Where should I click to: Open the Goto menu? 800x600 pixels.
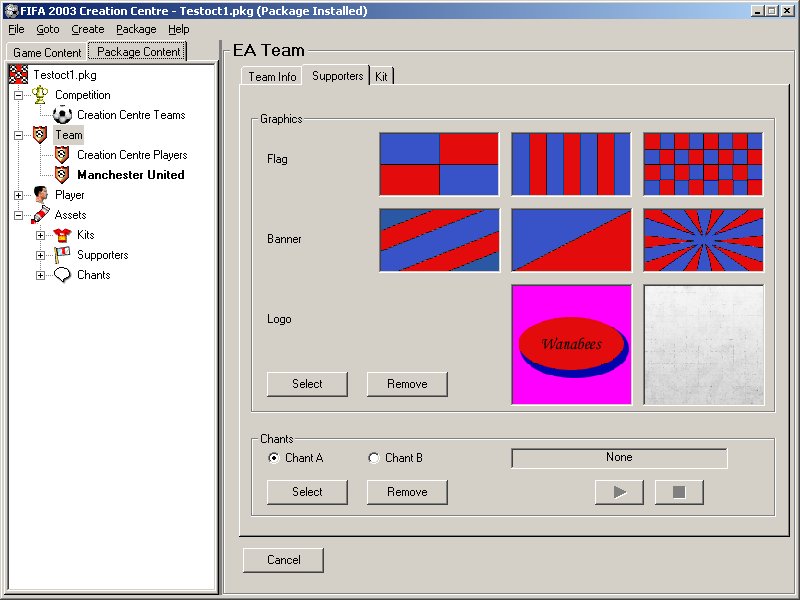click(47, 29)
